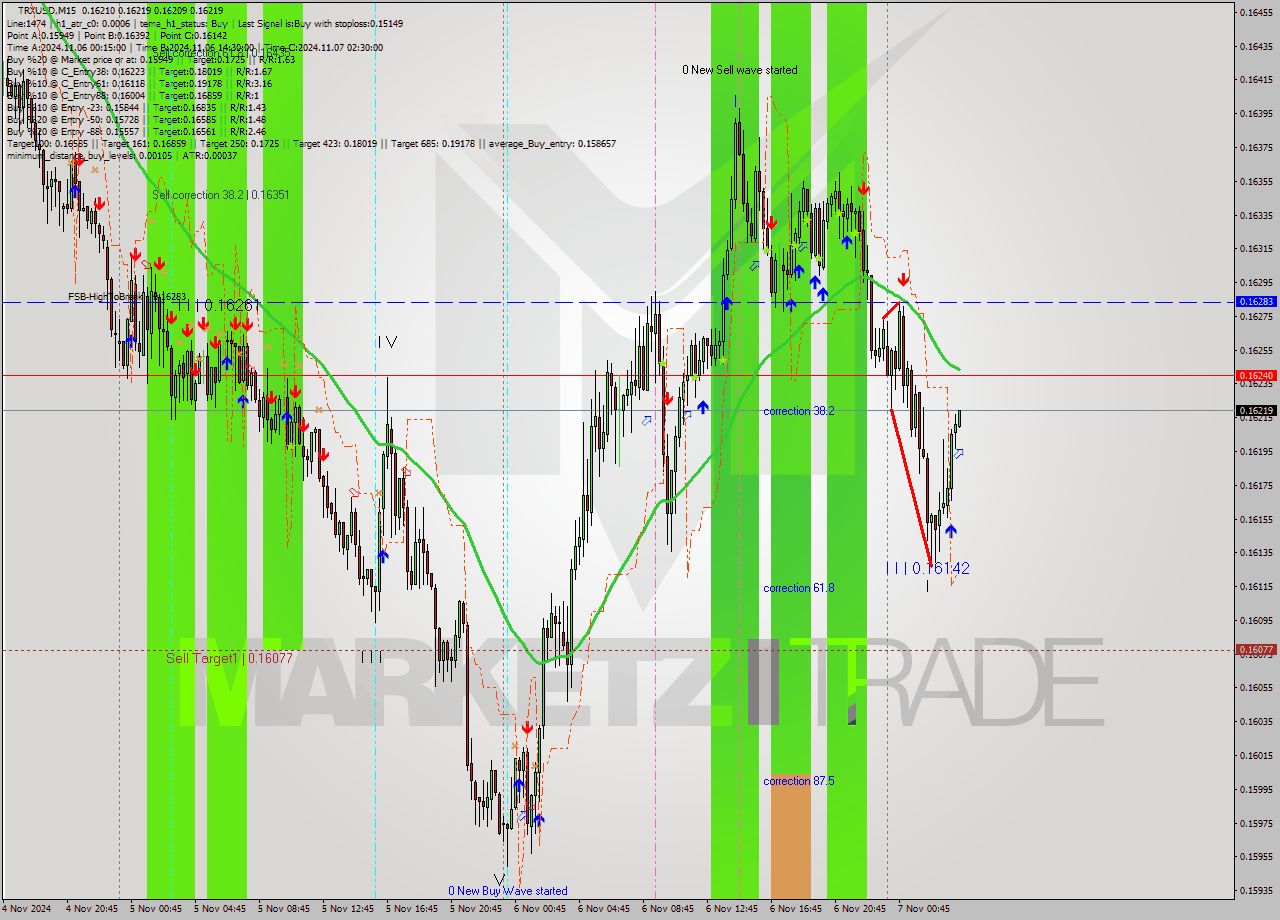1280x920 pixels.
Task: Click the 'average_Buy_entry: 0.158657' info text
Action: [x=552, y=144]
